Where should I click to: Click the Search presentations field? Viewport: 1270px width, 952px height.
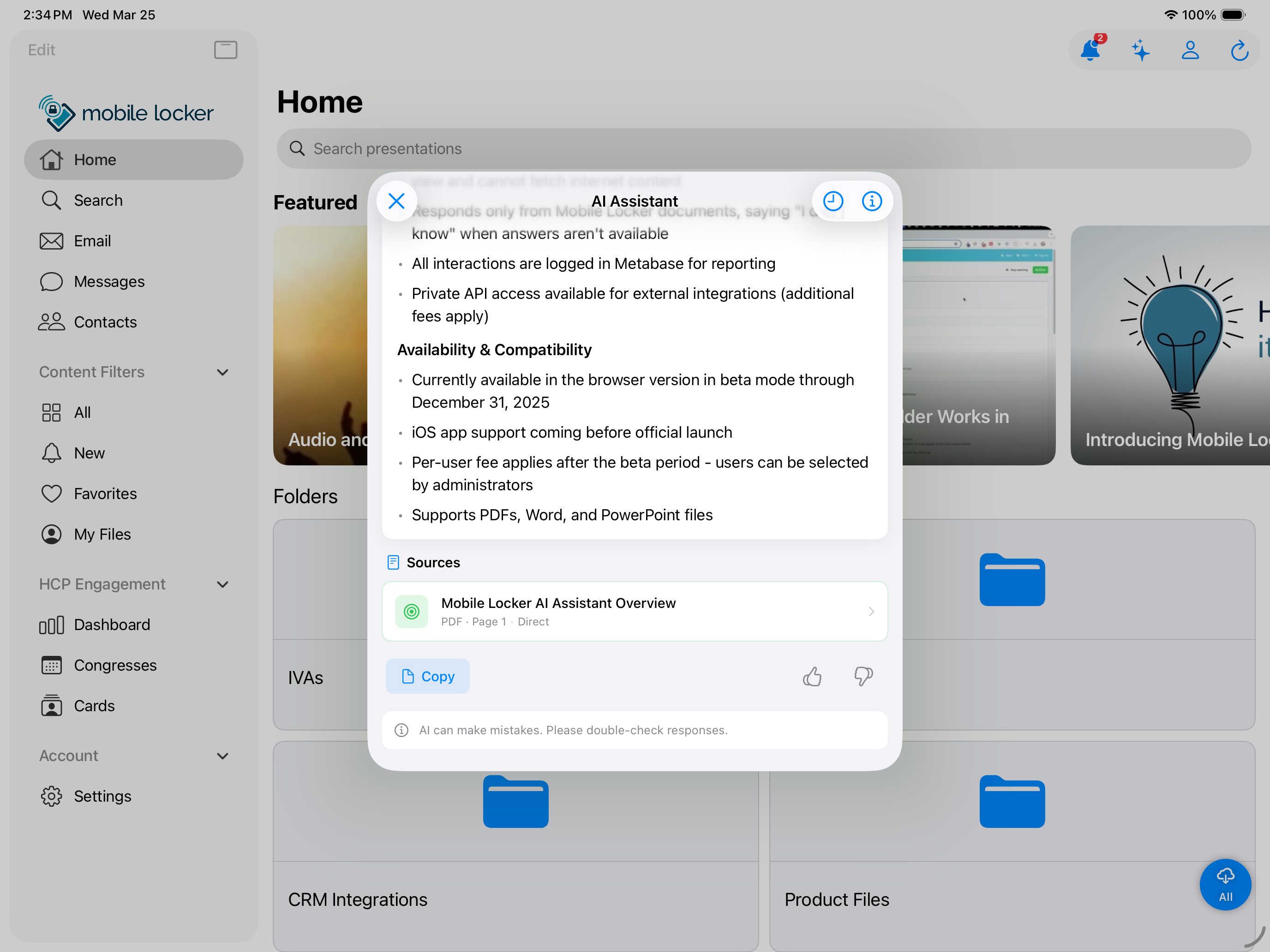(x=764, y=149)
